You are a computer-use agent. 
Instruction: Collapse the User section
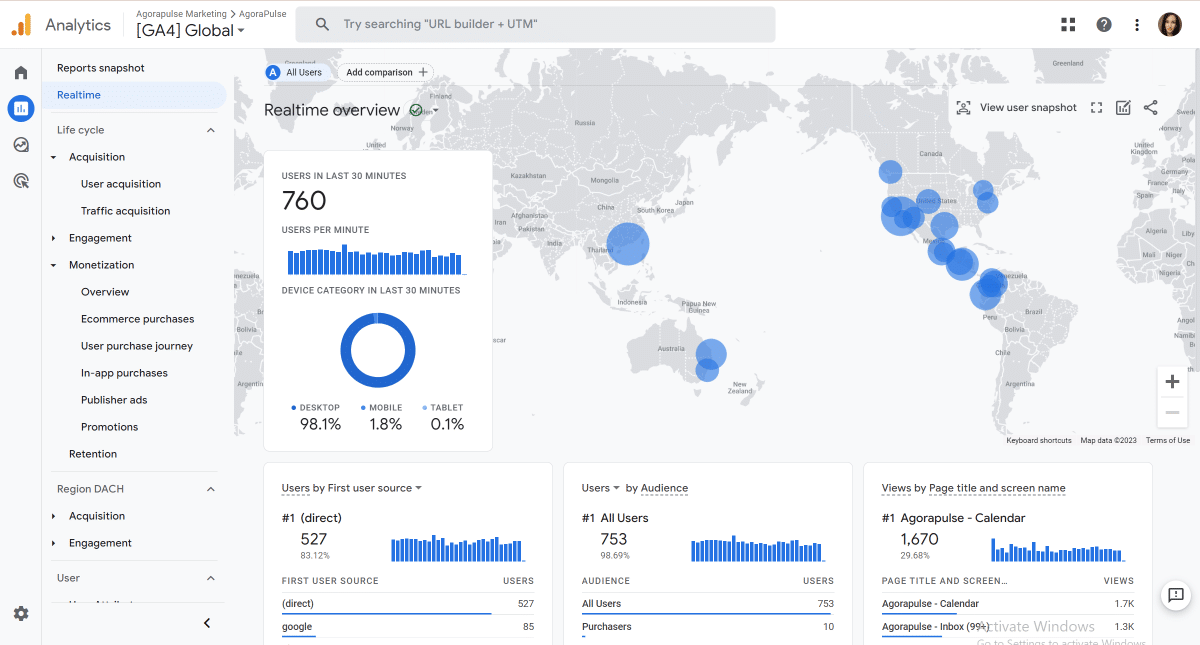[211, 578]
